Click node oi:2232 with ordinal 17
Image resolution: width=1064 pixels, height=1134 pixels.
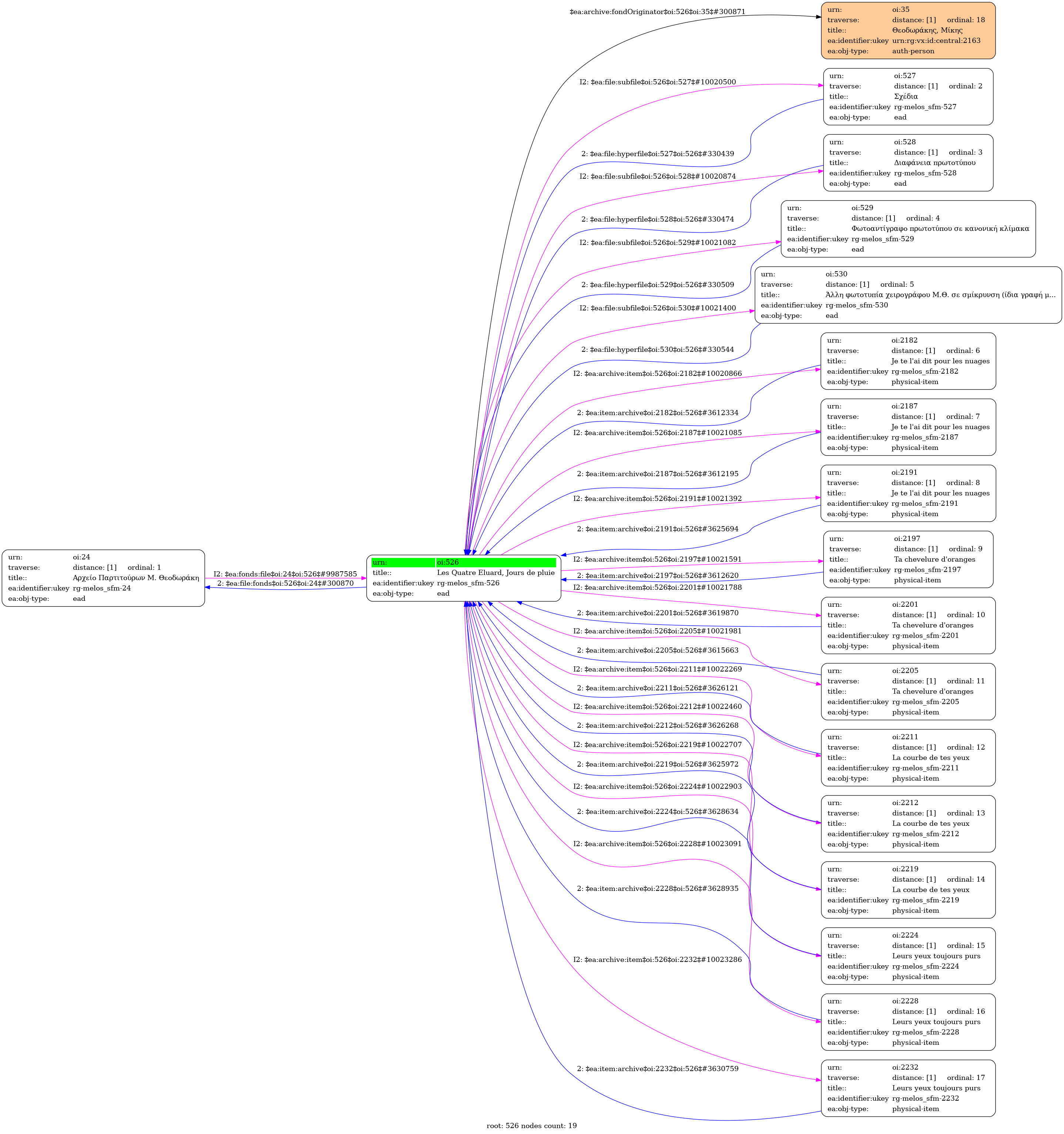point(908,1088)
